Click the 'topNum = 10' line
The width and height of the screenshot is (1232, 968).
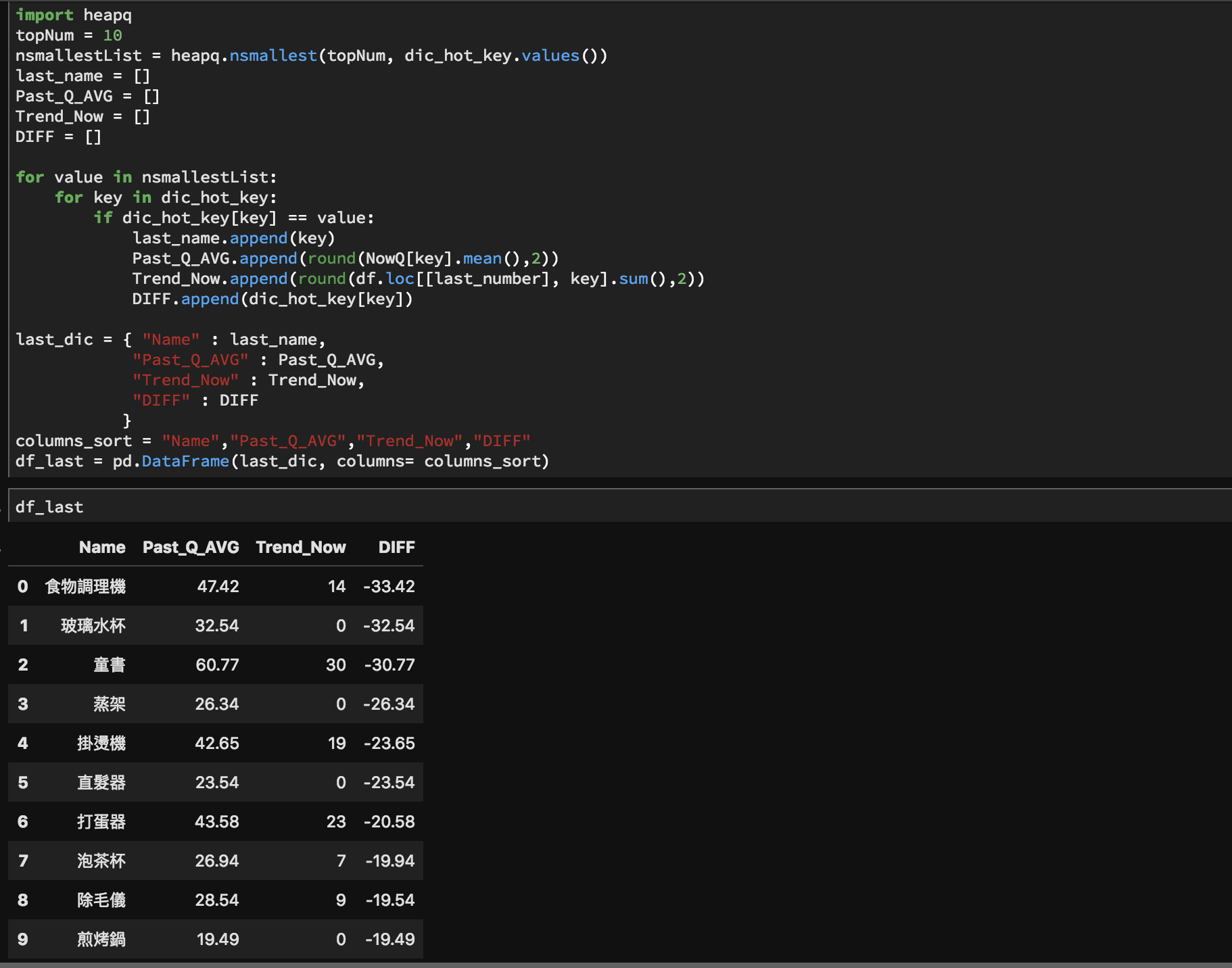tap(69, 35)
